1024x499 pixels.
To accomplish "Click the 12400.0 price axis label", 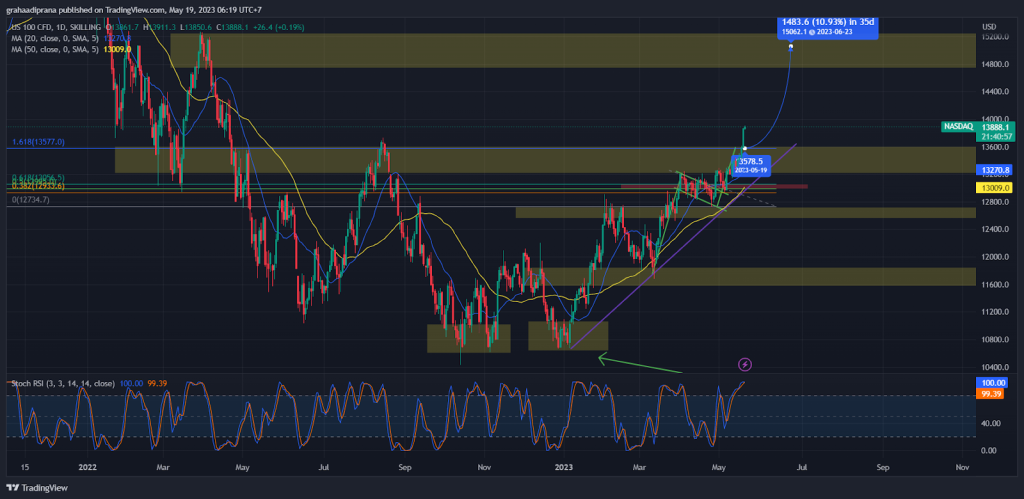I will pyautogui.click(x=997, y=229).
